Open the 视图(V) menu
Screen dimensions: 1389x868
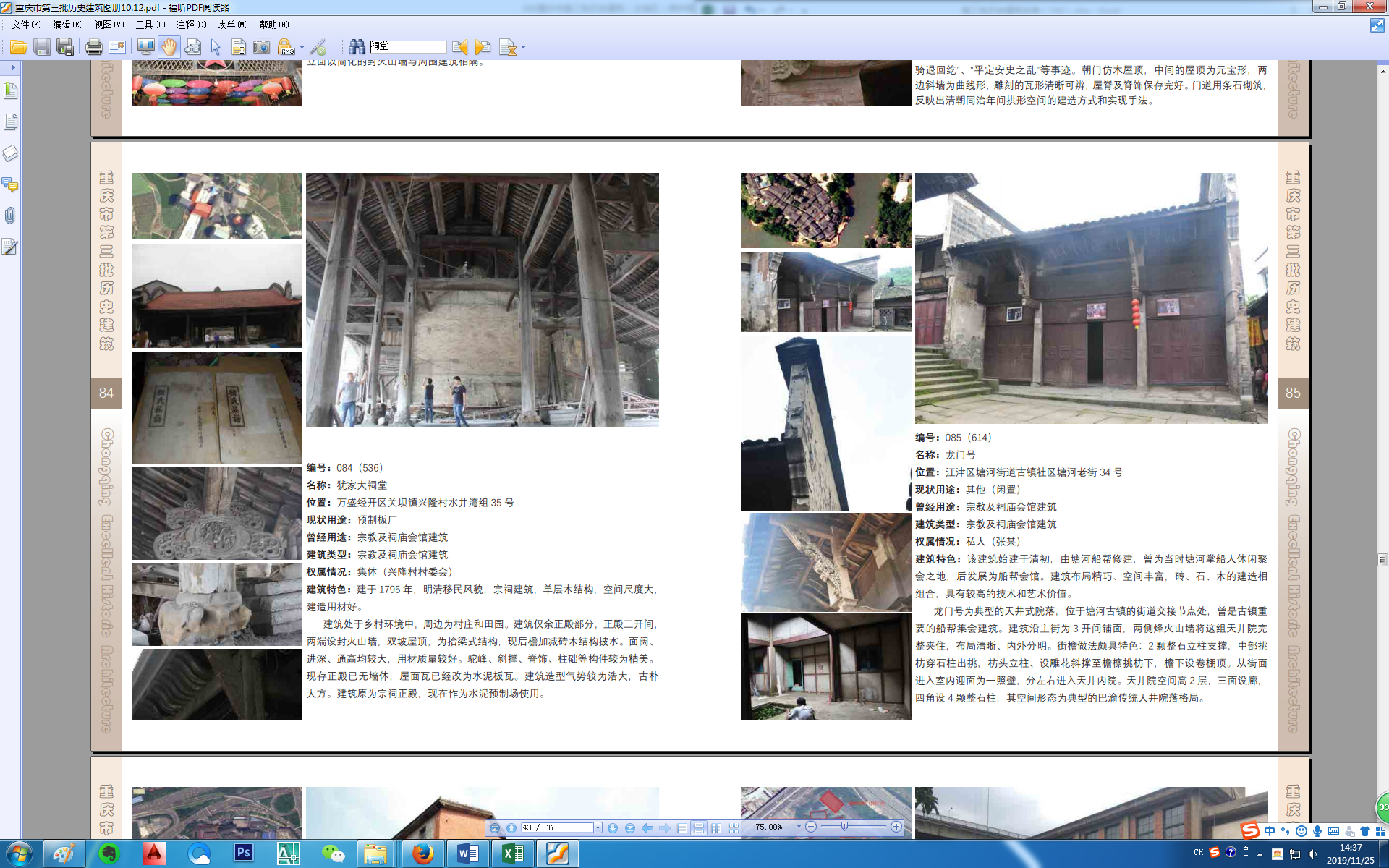[109, 25]
